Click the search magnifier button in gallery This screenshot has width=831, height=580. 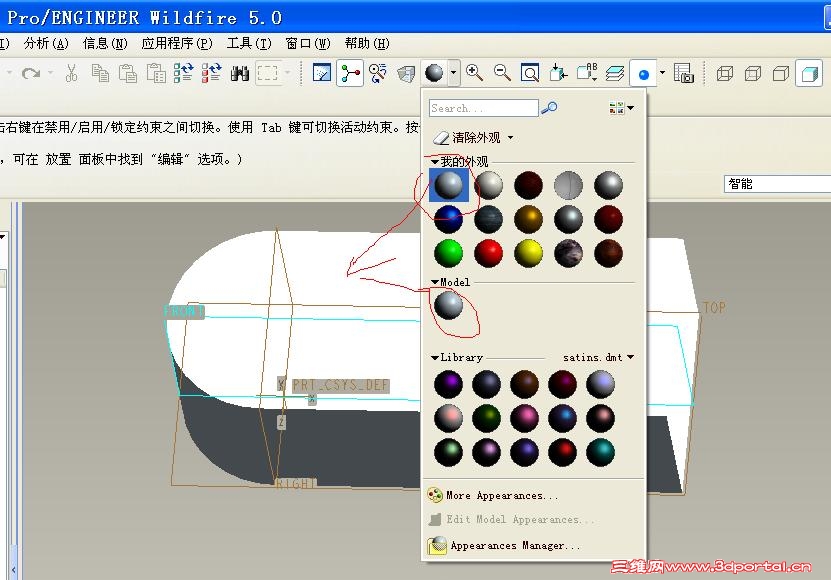[549, 108]
